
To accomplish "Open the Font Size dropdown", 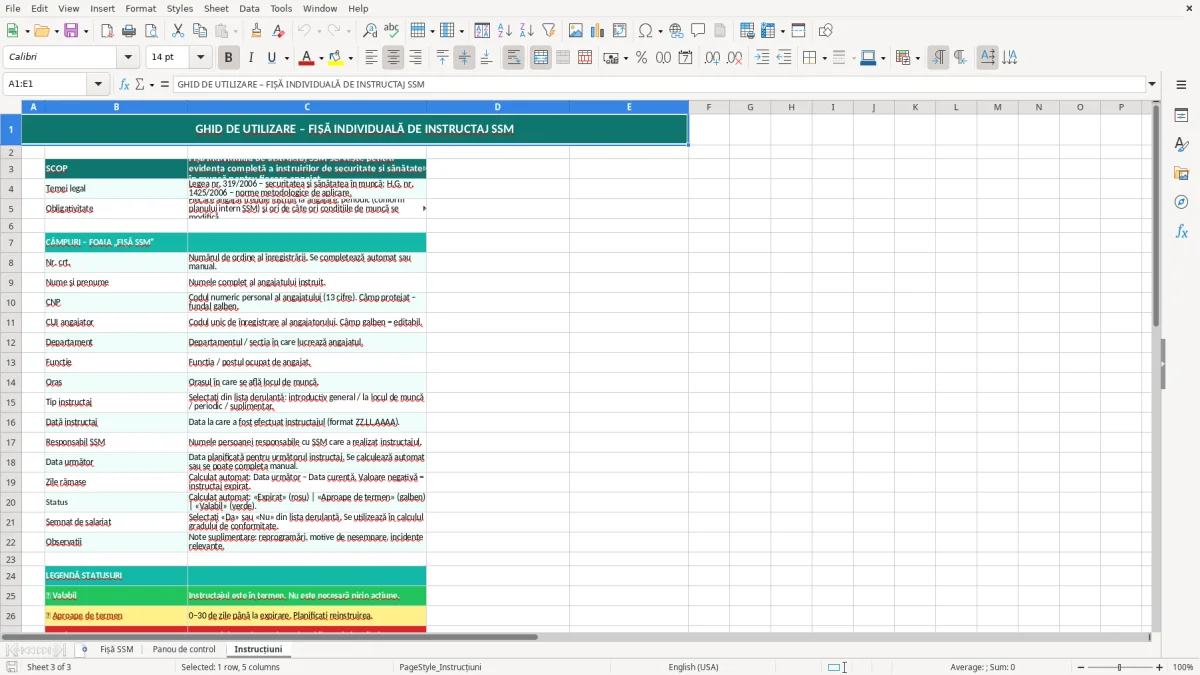I will point(201,58).
